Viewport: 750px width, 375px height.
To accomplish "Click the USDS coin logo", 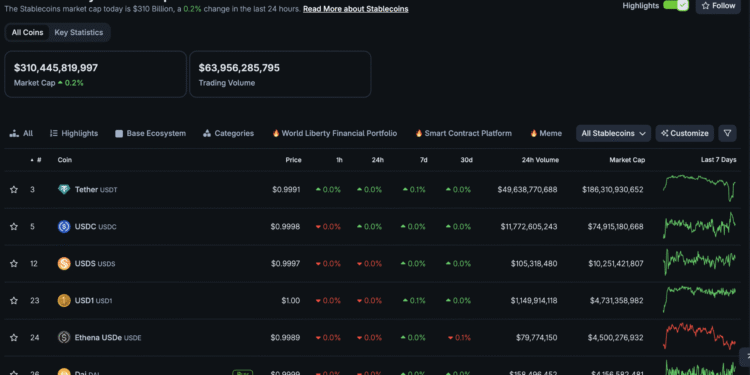I will click(x=64, y=264).
